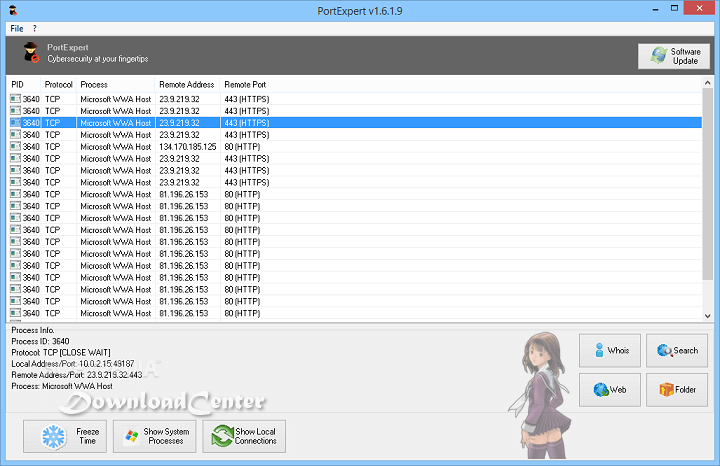Sort by the Protocol column header
Viewport: 720px width, 466px height.
[x=58, y=84]
